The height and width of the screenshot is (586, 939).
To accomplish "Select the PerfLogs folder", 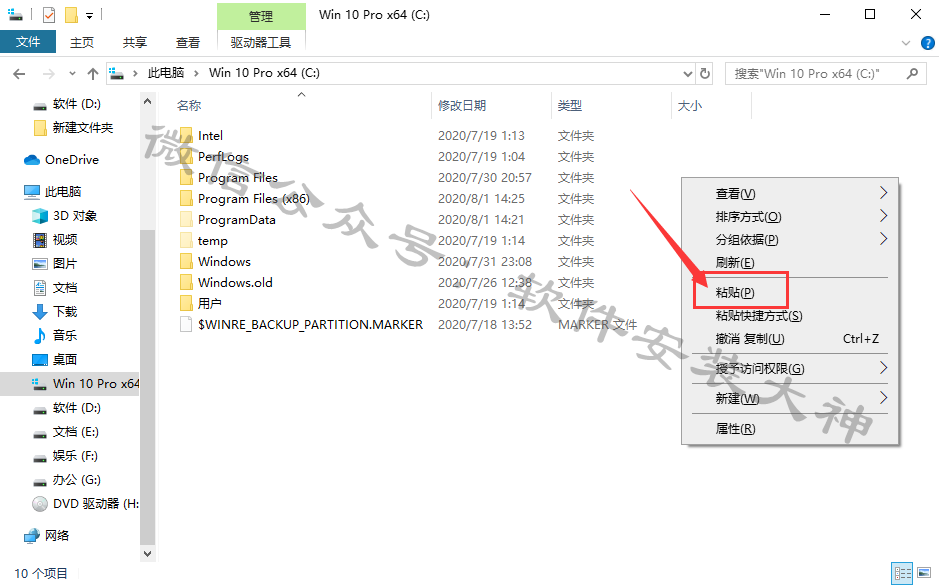I will point(223,156).
